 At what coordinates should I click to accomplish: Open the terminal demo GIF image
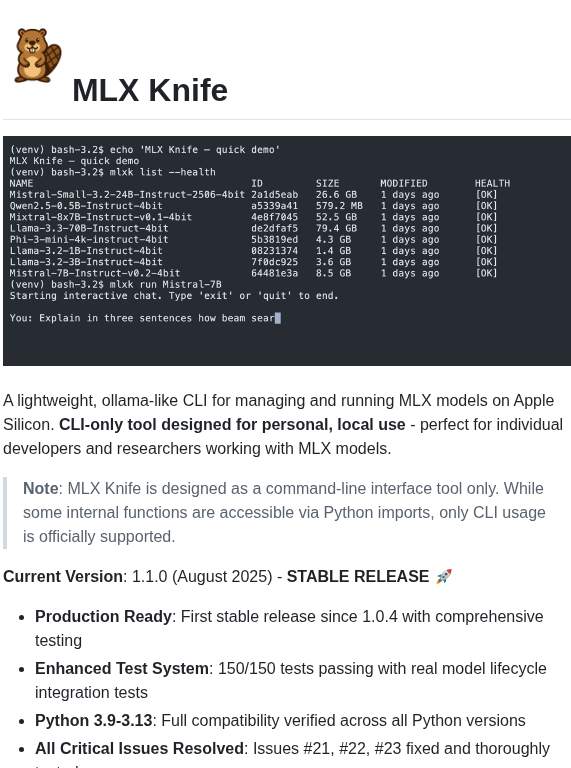tap(287, 251)
